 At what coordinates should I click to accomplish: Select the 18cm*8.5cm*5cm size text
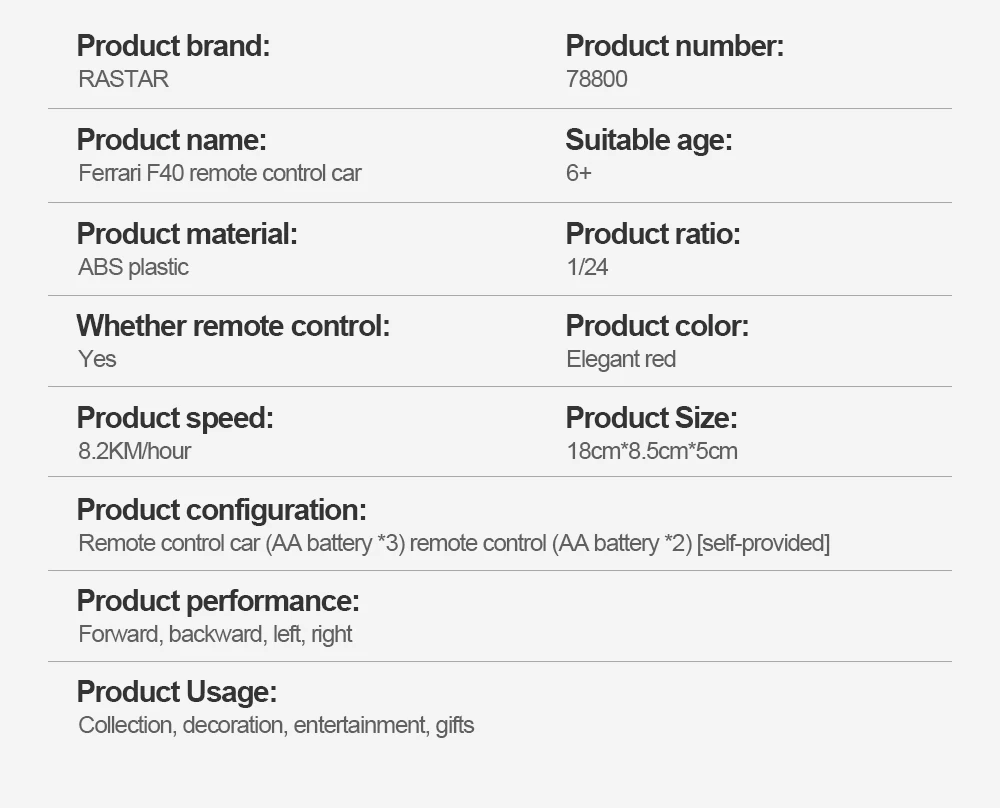[x=652, y=451]
